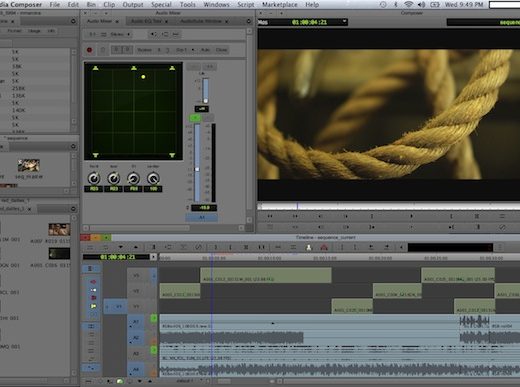Click the red record button in Audio Mixer
Screen dimensions: 520x387
(x=89, y=50)
